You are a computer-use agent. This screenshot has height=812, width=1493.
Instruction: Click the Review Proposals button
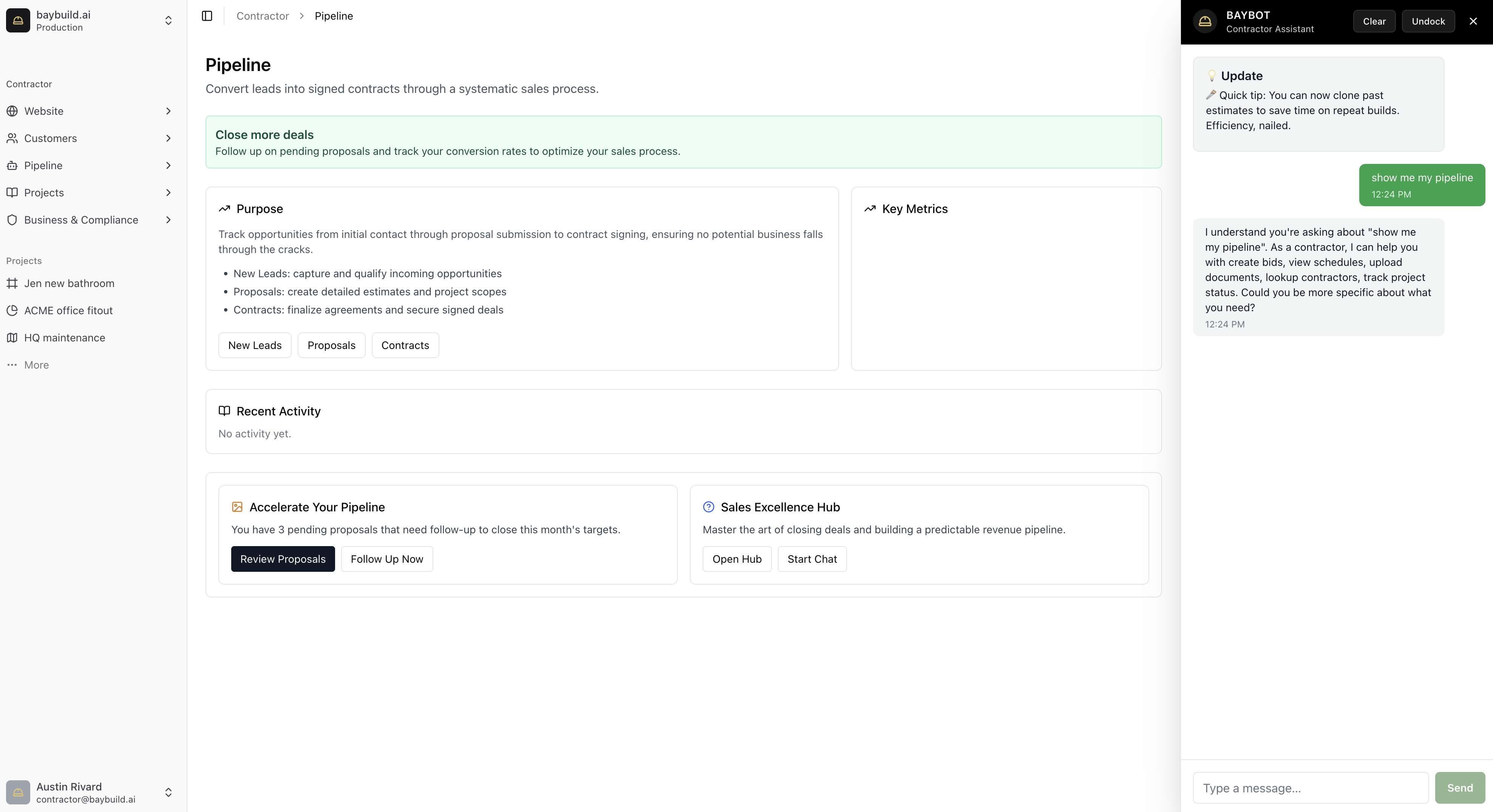point(283,559)
